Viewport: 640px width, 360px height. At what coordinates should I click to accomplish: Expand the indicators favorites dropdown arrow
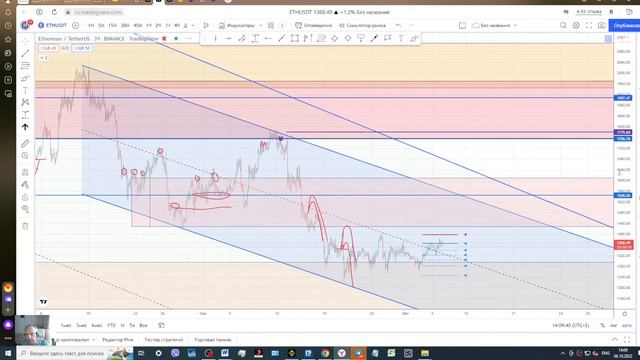[261, 25]
